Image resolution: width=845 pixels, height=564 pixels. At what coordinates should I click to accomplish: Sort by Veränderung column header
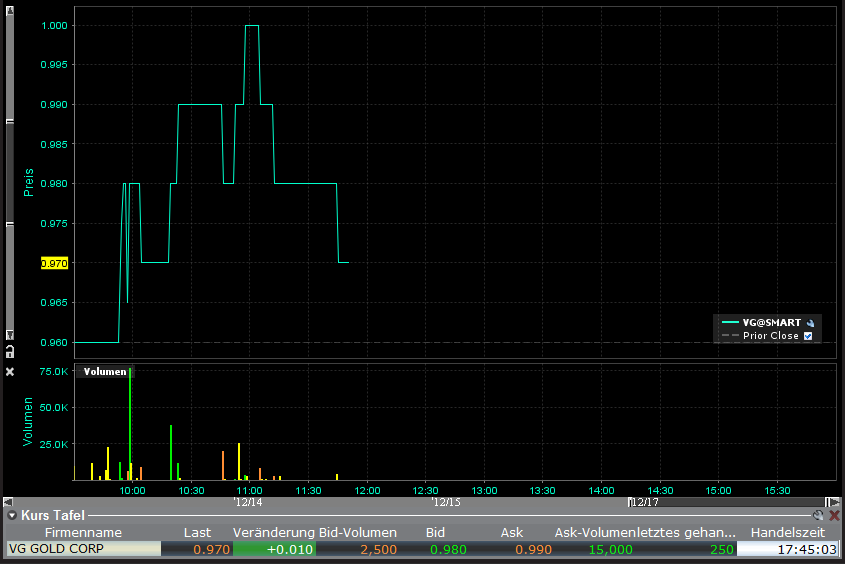[275, 532]
